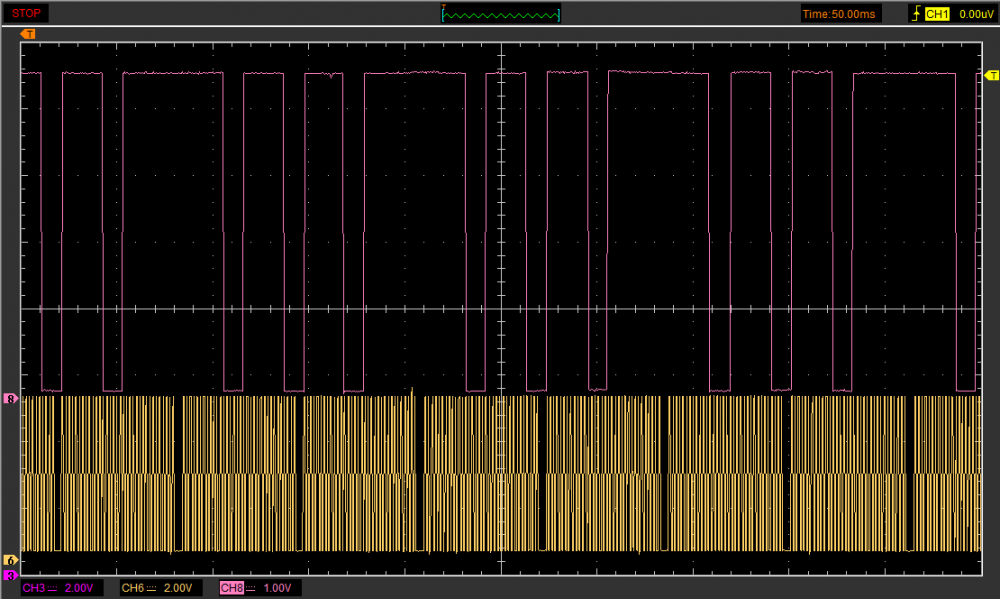The width and height of the screenshot is (1000, 599).
Task: Click the CH6 DC coupling symbol
Action: coord(153,588)
